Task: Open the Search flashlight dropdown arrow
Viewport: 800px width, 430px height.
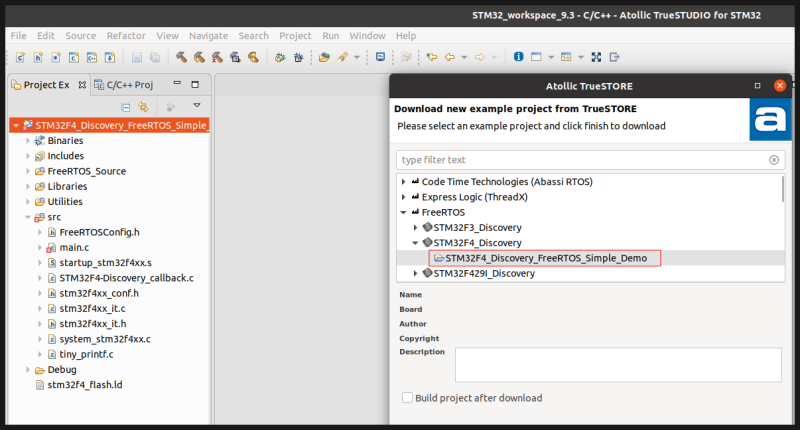Action: pyautogui.click(x=357, y=57)
